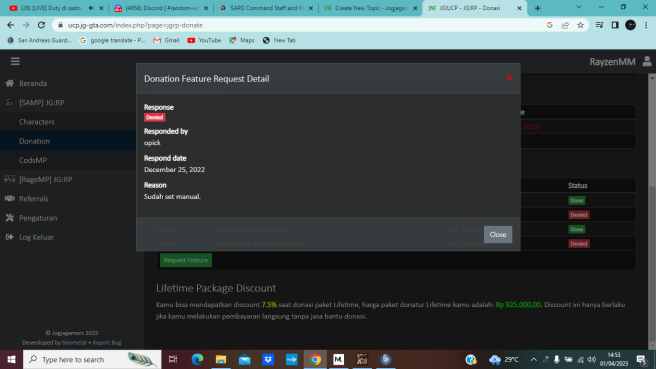
Task: Open Pengaturan settings page
Action: [x=38, y=218]
